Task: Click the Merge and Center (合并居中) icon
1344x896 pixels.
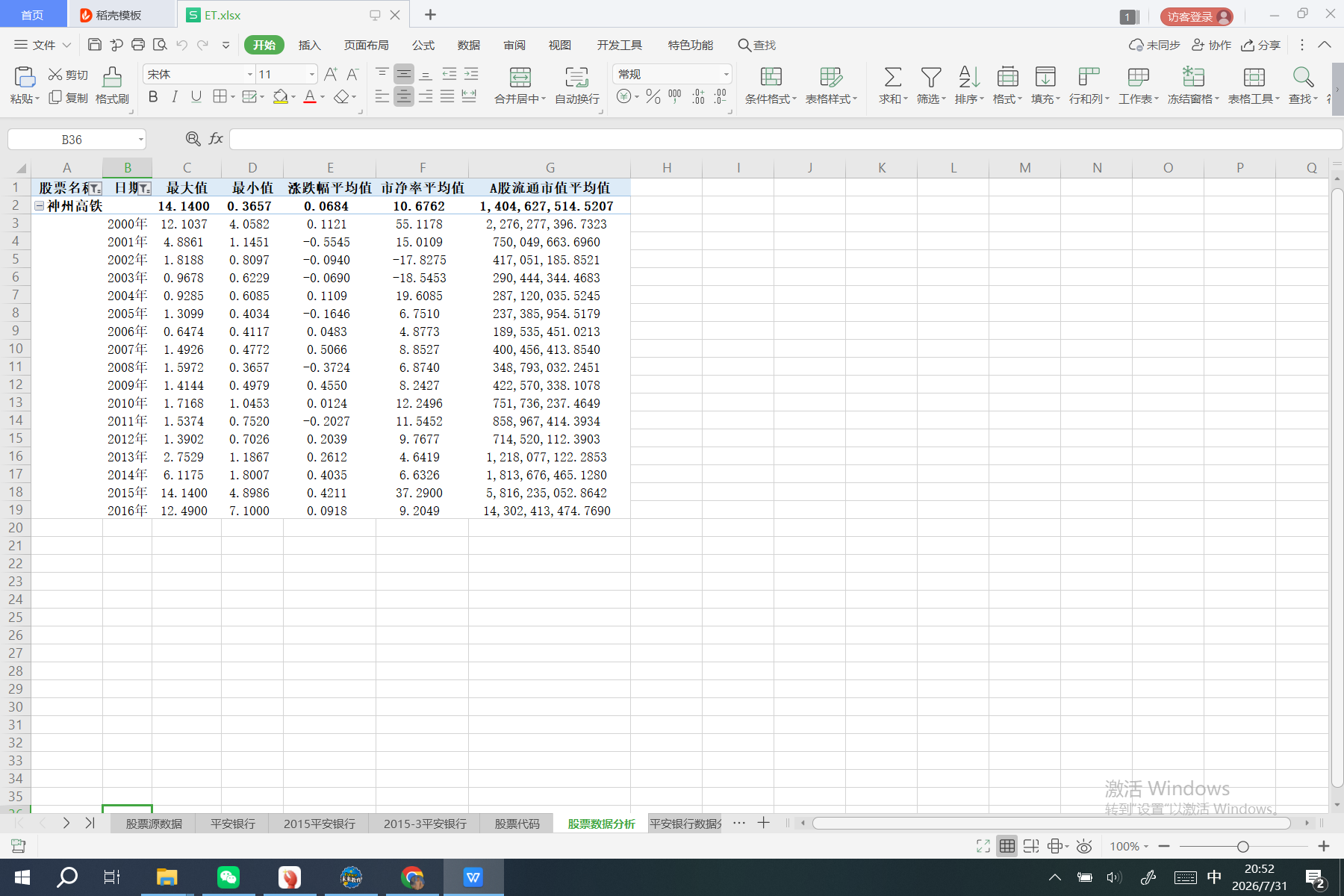Action: (520, 77)
